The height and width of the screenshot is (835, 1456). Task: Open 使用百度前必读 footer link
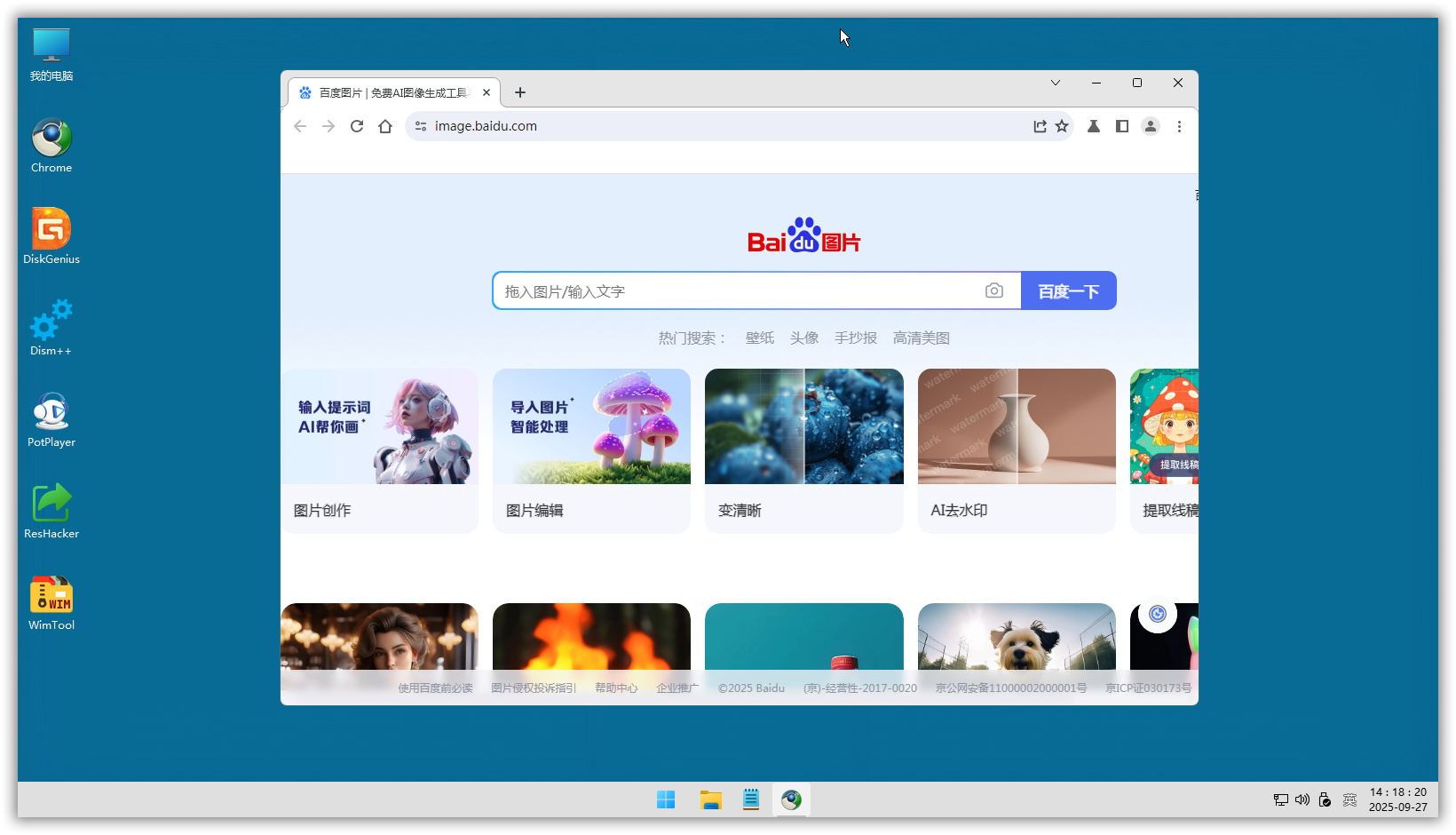pyautogui.click(x=435, y=688)
